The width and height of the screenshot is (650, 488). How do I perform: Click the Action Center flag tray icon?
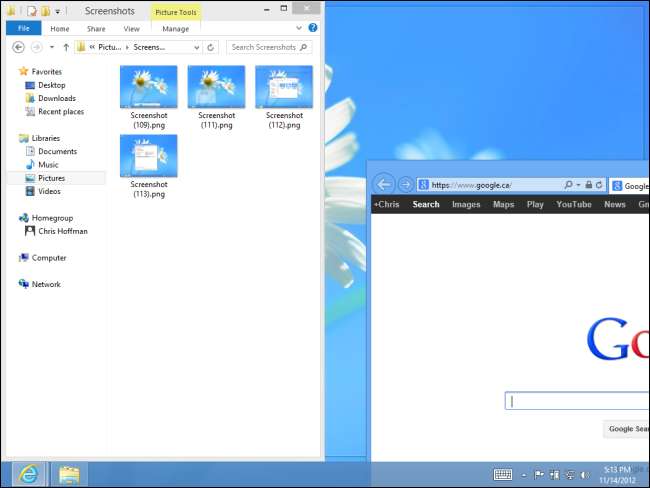click(x=539, y=475)
